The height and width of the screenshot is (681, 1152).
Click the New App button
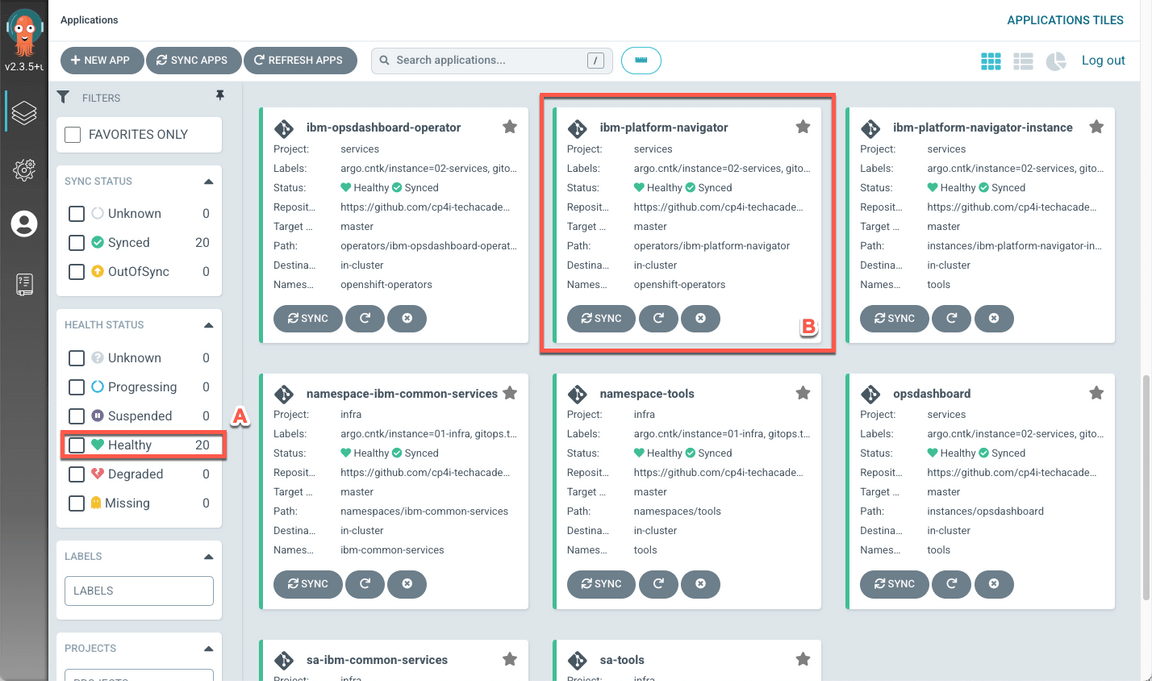pos(102,60)
